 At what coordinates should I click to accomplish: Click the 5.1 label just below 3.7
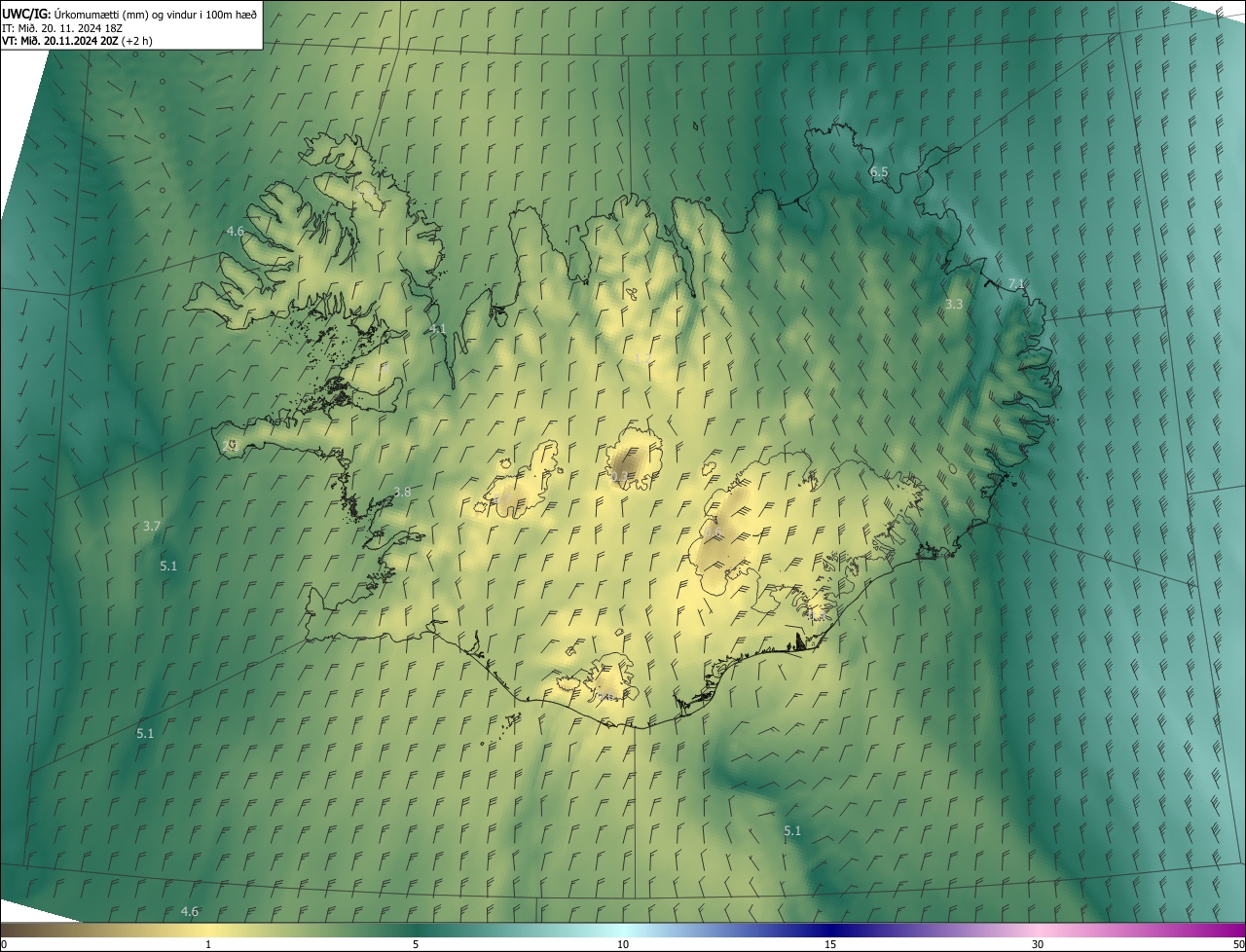point(168,567)
